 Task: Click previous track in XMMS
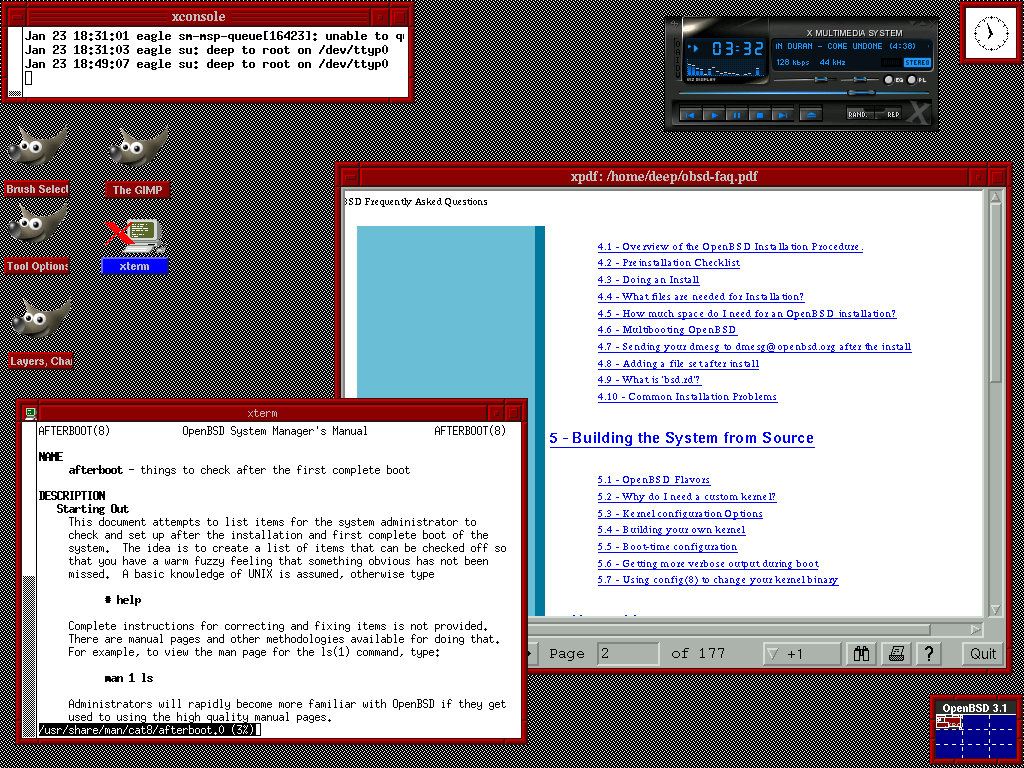(690, 115)
